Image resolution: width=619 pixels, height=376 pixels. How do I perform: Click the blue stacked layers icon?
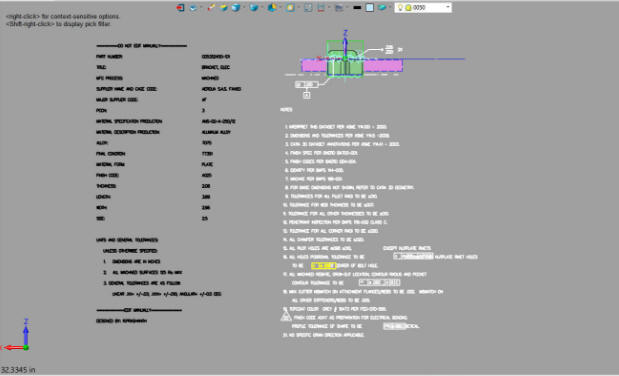(x=193, y=8)
